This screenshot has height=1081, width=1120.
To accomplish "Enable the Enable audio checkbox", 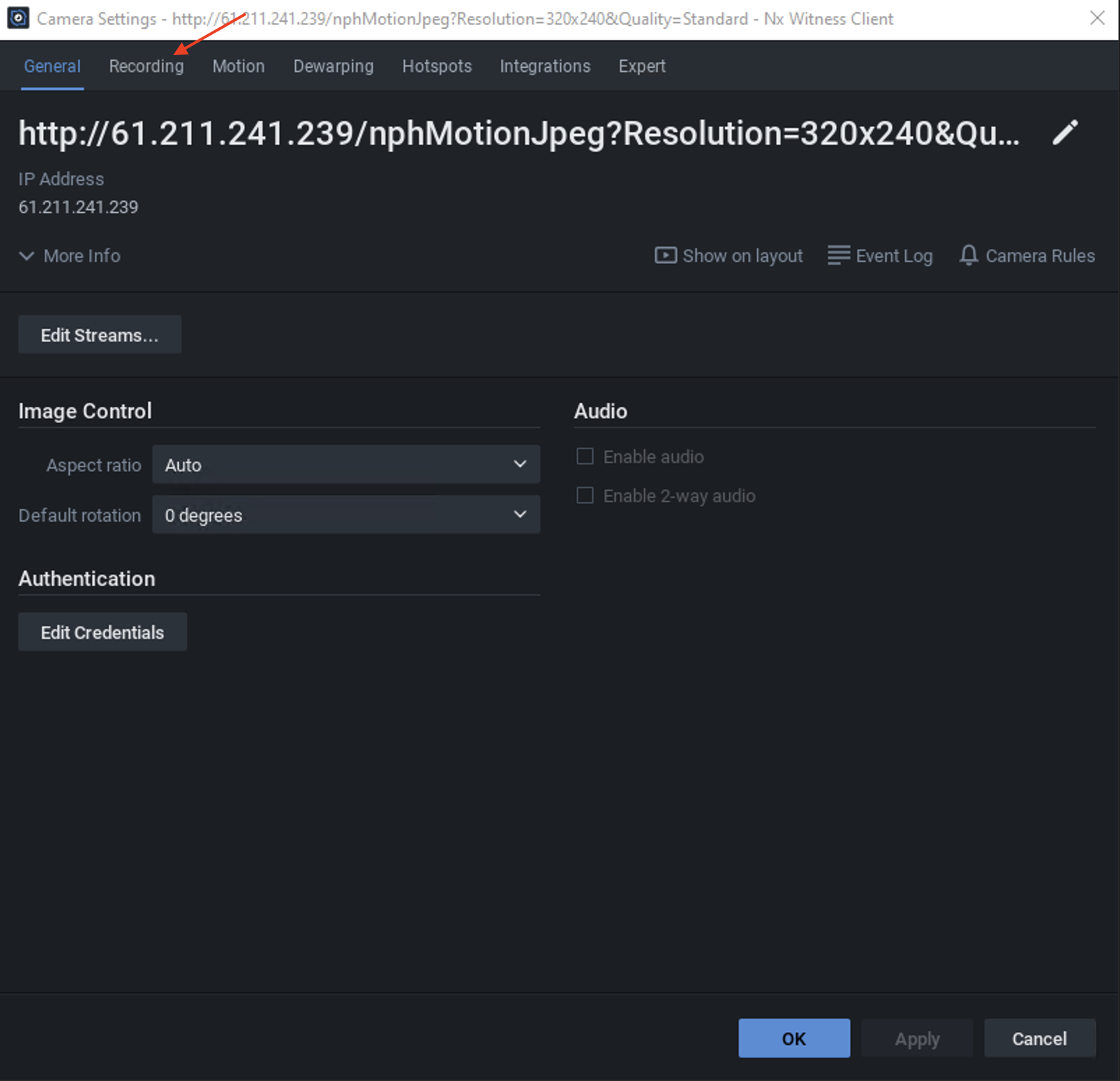I will [585, 456].
